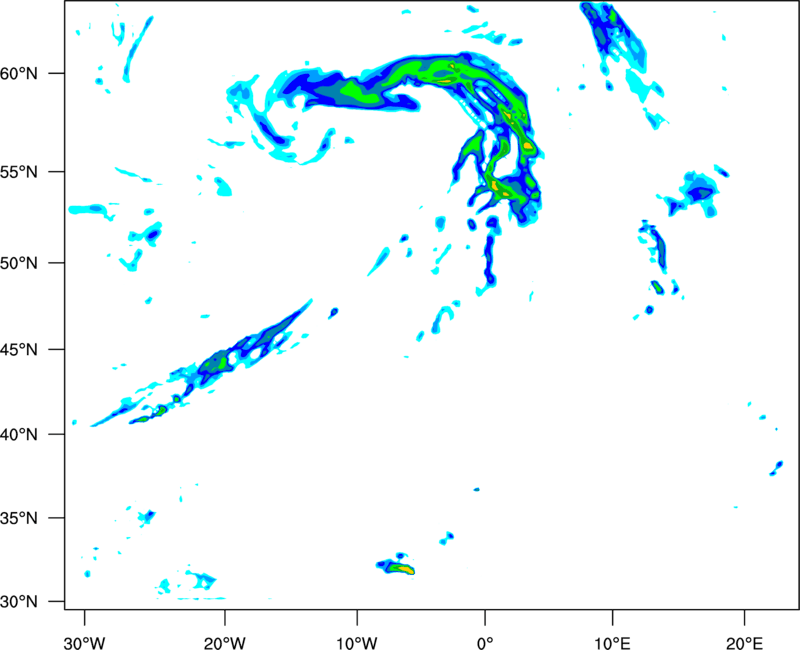800x650 pixels.
Task: Click the 35°N latitude label
Action: (x=18, y=518)
